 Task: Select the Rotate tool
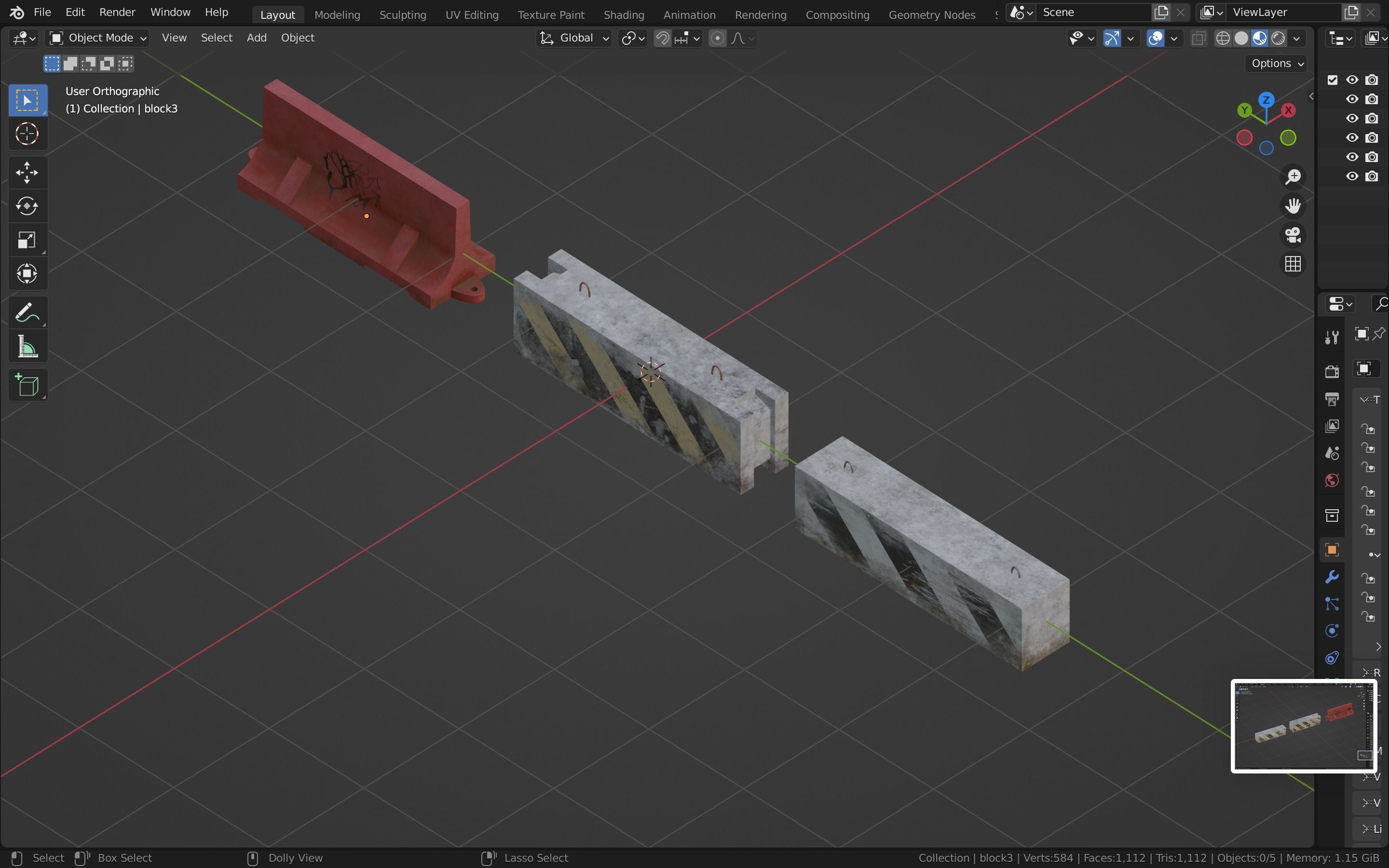pyautogui.click(x=27, y=206)
